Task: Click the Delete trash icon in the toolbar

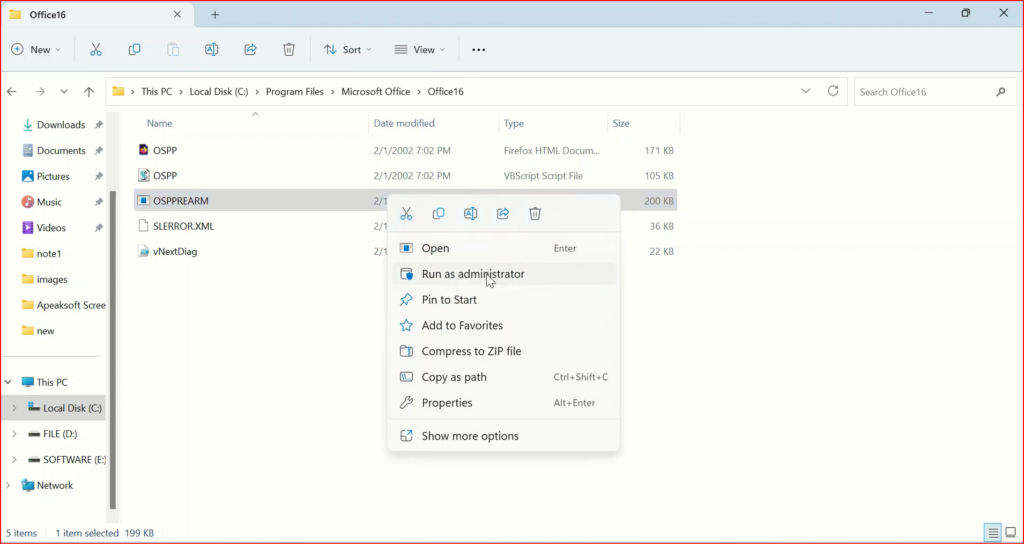Action: (x=289, y=50)
